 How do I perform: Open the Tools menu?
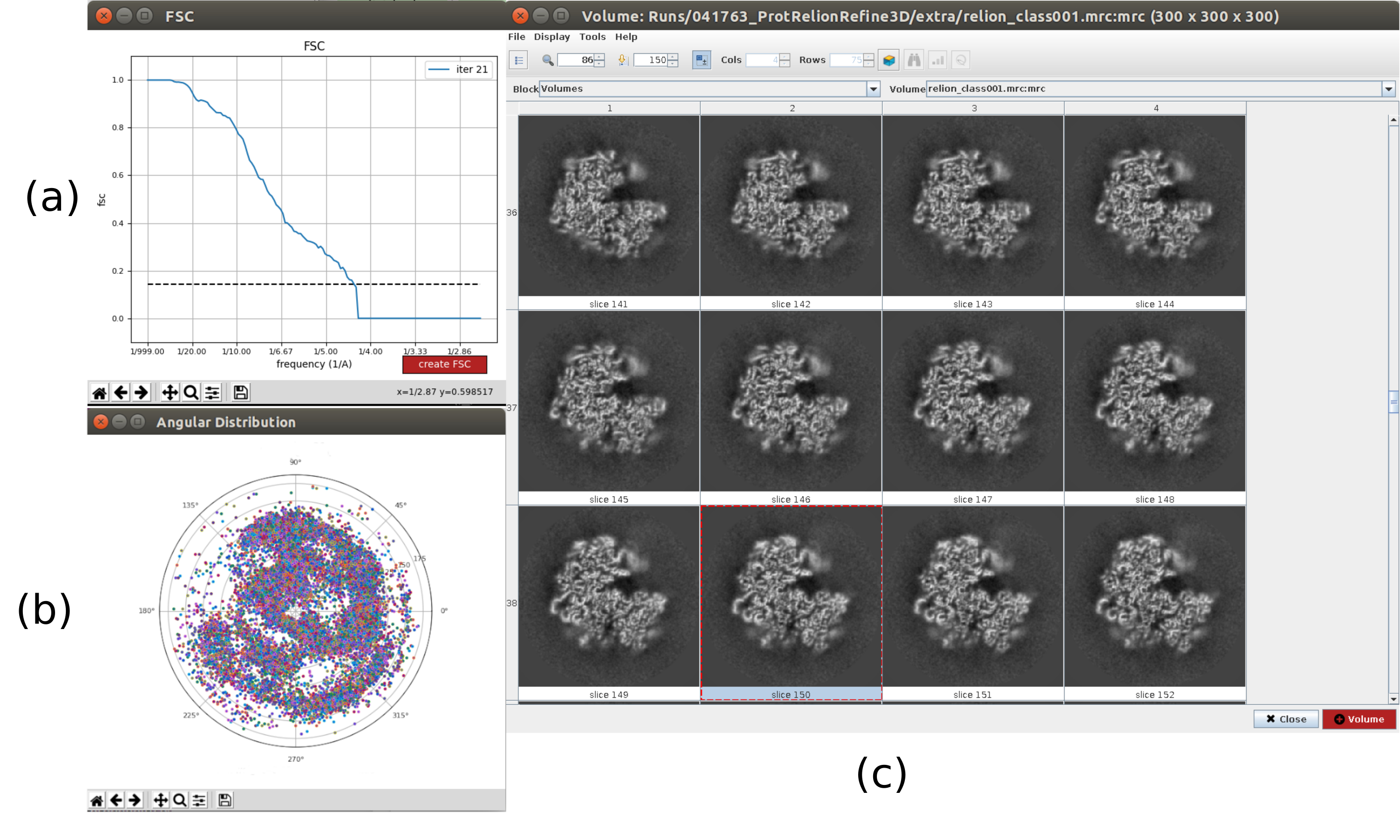click(x=592, y=37)
